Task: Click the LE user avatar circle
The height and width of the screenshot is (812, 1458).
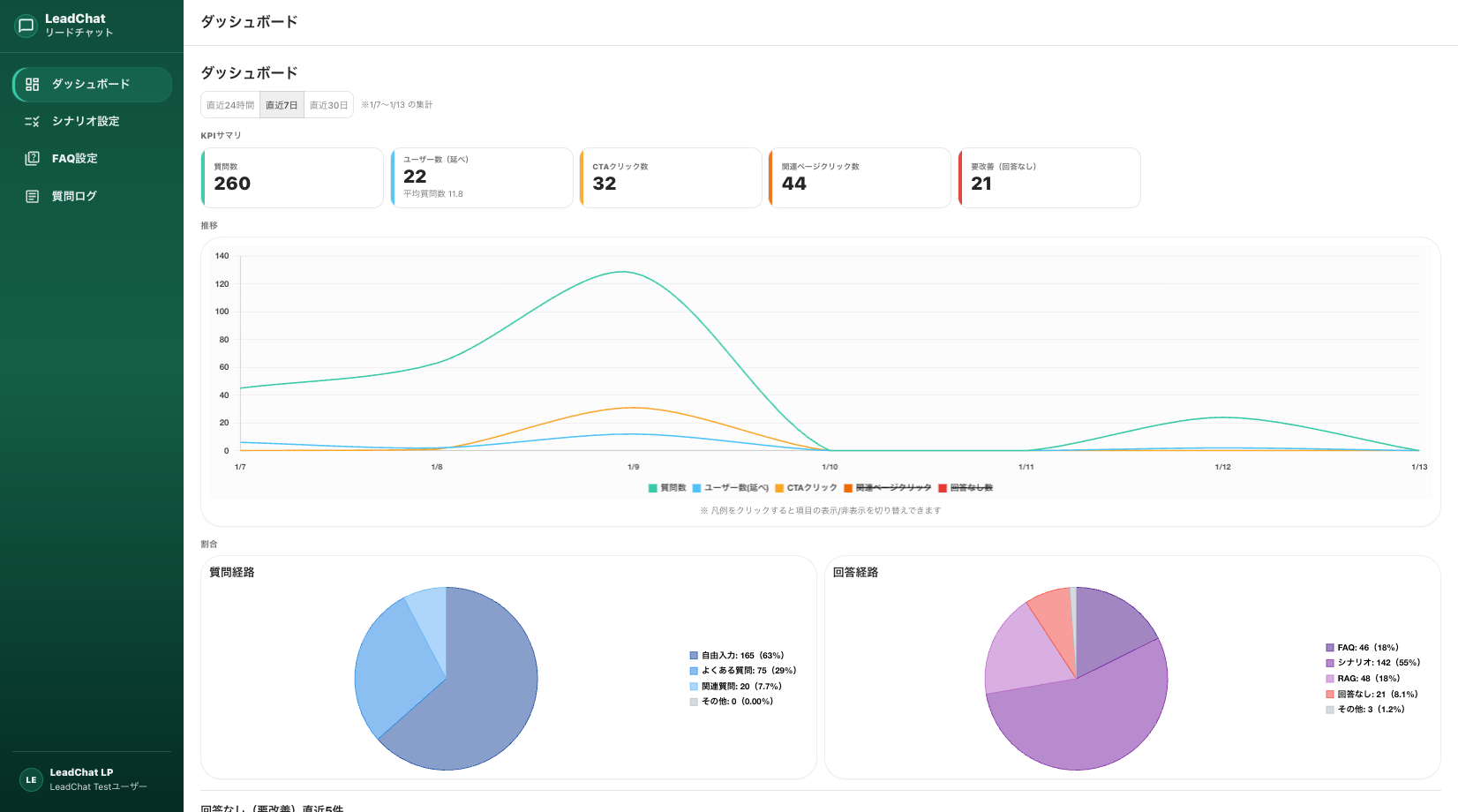Action: coord(31,779)
